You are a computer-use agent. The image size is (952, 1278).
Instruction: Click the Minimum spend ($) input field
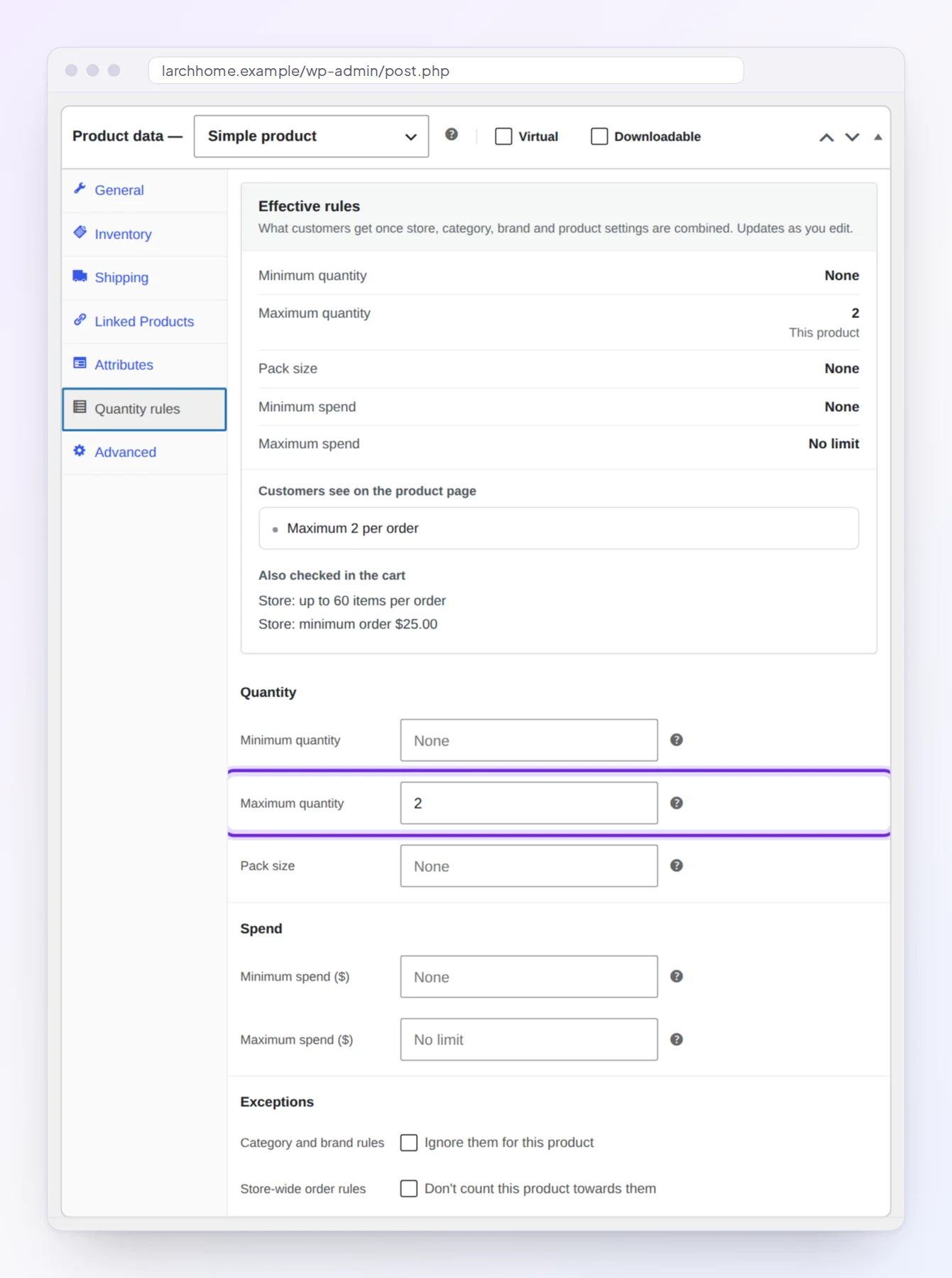[x=529, y=977]
